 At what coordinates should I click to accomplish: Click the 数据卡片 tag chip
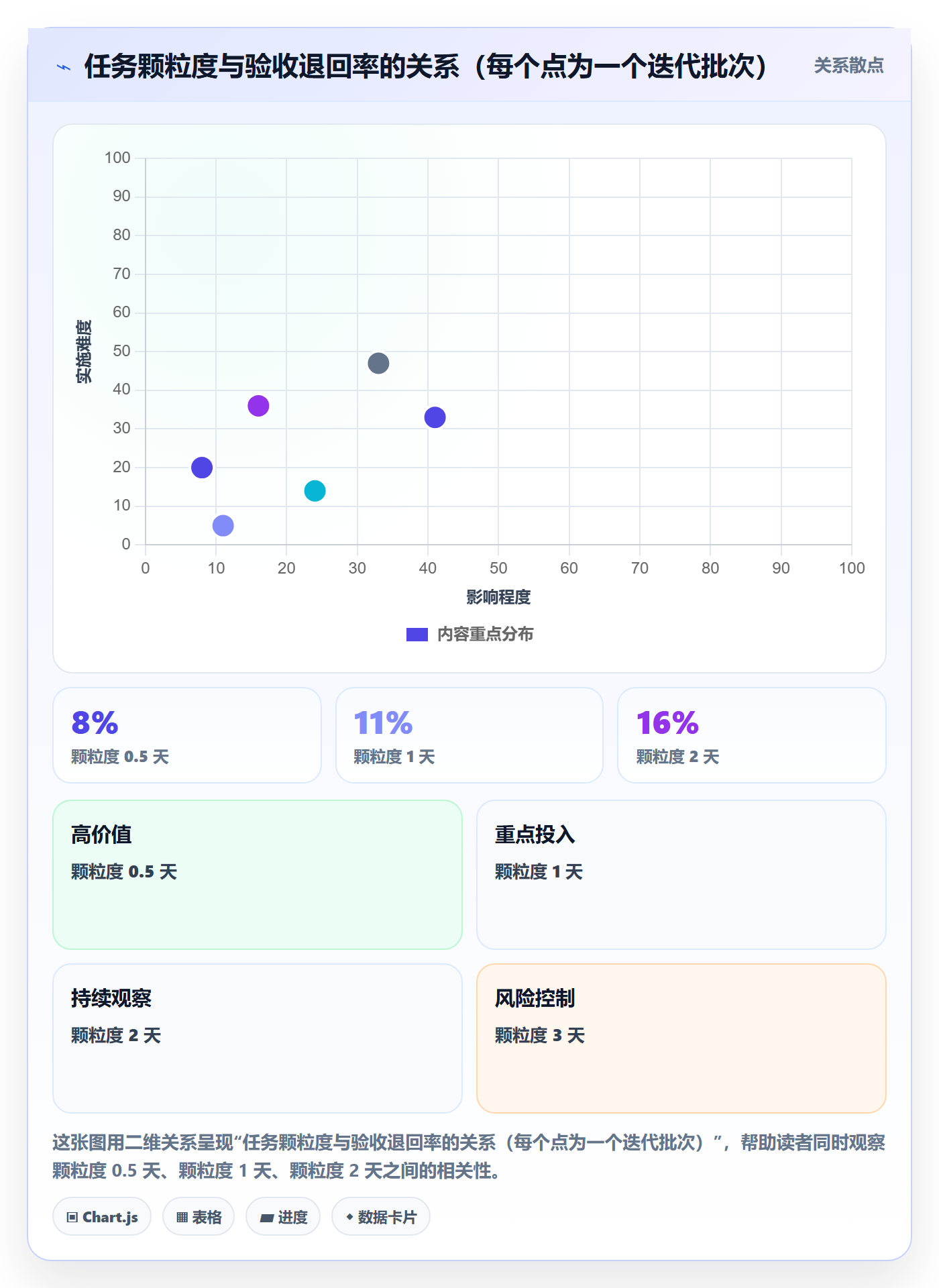(381, 1217)
